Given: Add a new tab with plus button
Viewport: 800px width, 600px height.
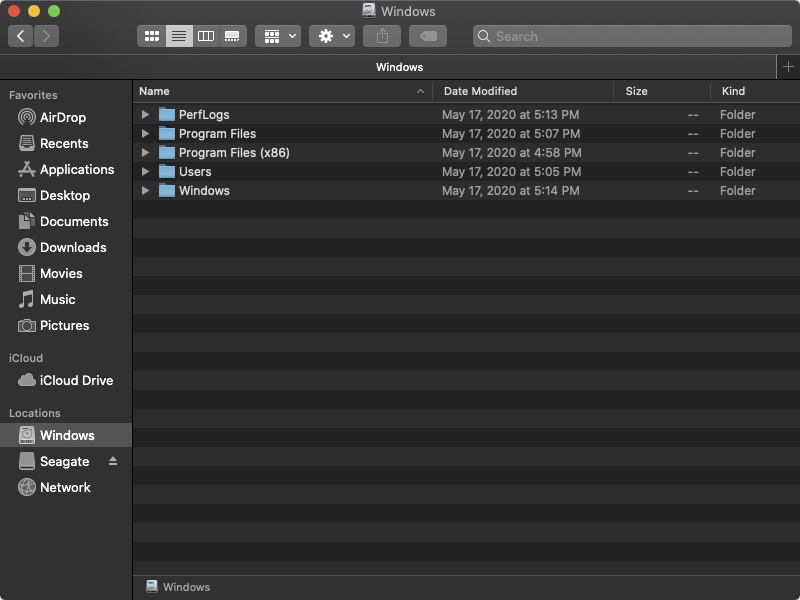Looking at the screenshot, I should click(788, 67).
